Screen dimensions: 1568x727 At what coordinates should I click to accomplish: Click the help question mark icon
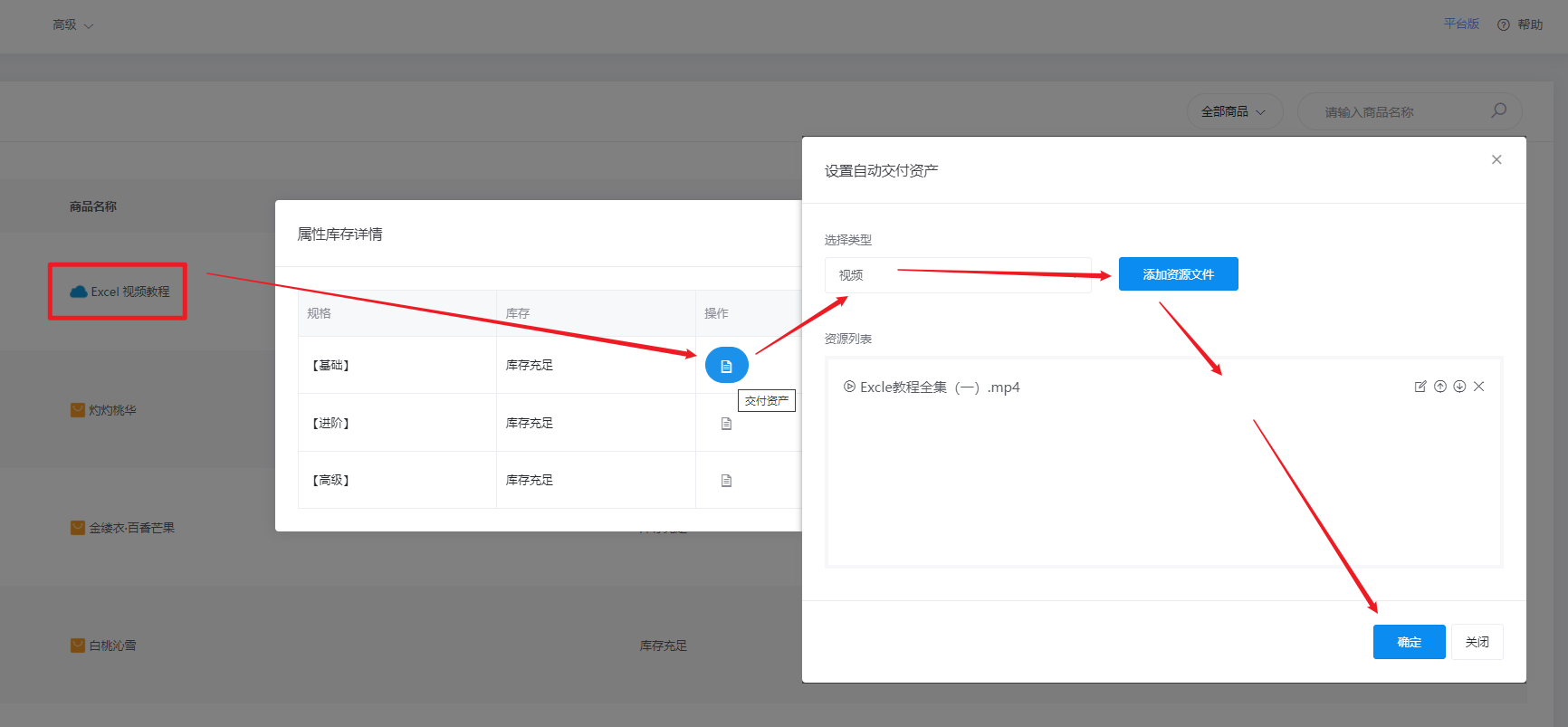1504,24
